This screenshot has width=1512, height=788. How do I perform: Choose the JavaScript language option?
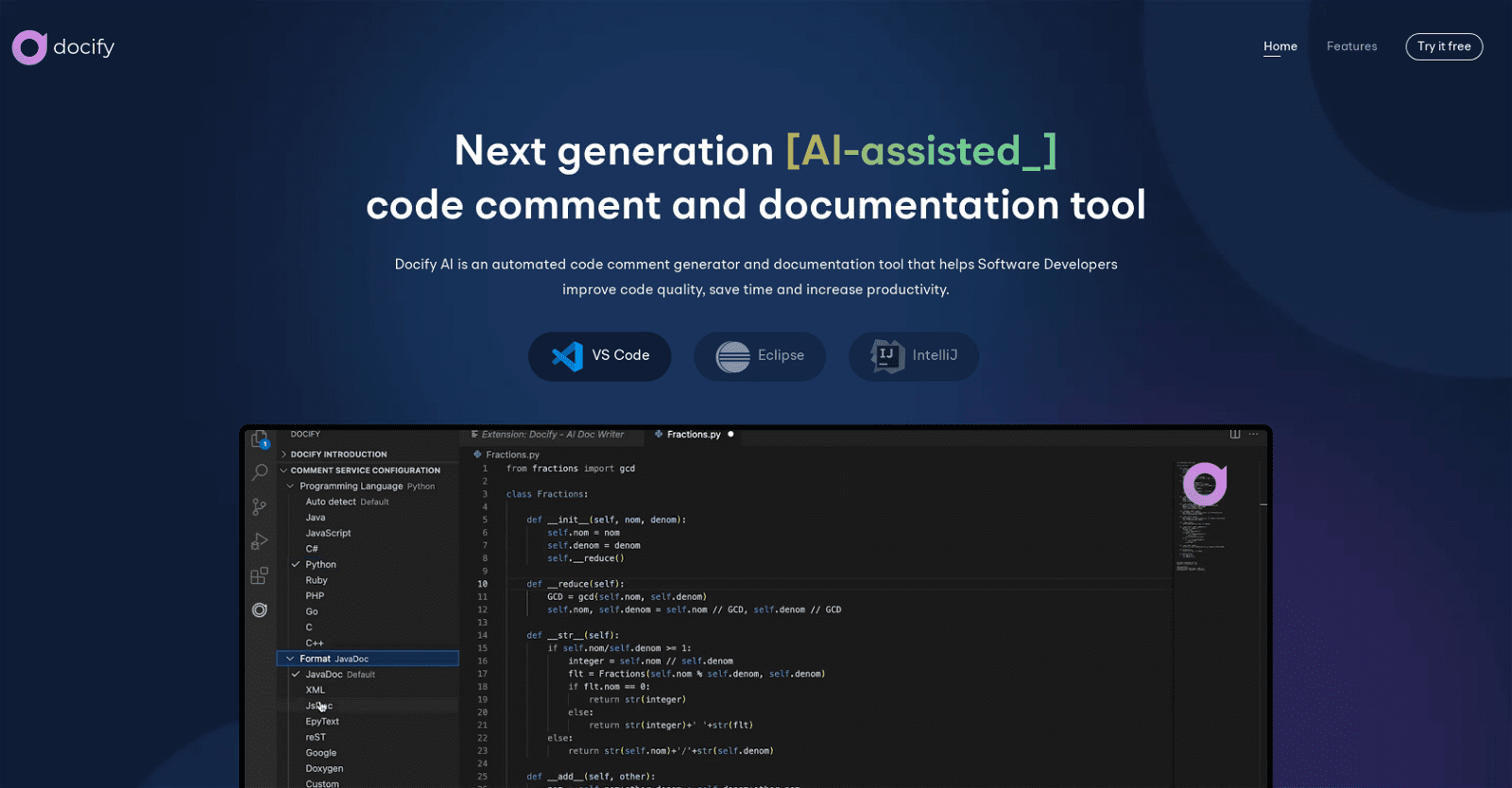(x=328, y=533)
